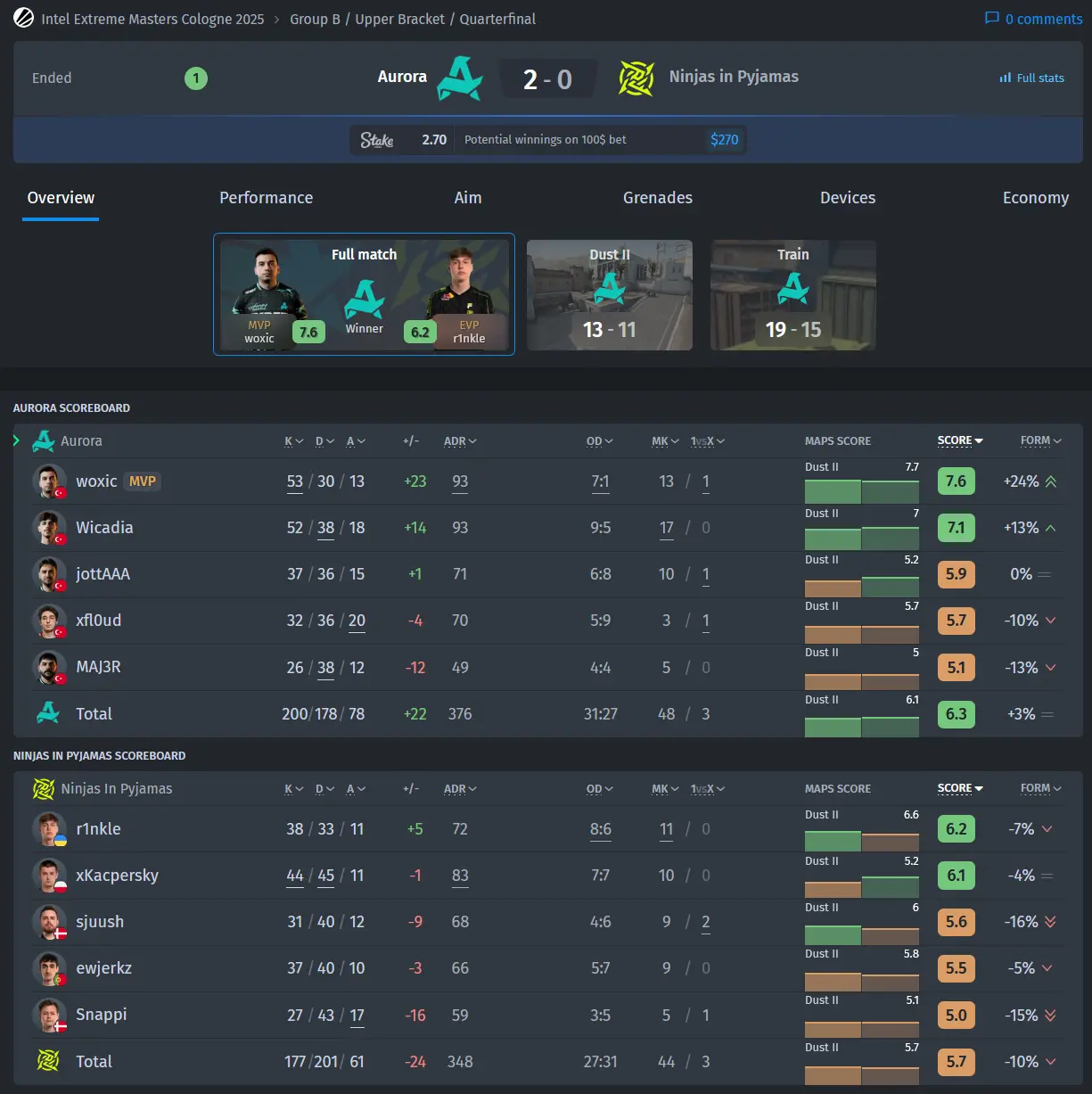Click MAJ3R's player avatar
1092x1094 pixels.
click(x=49, y=668)
